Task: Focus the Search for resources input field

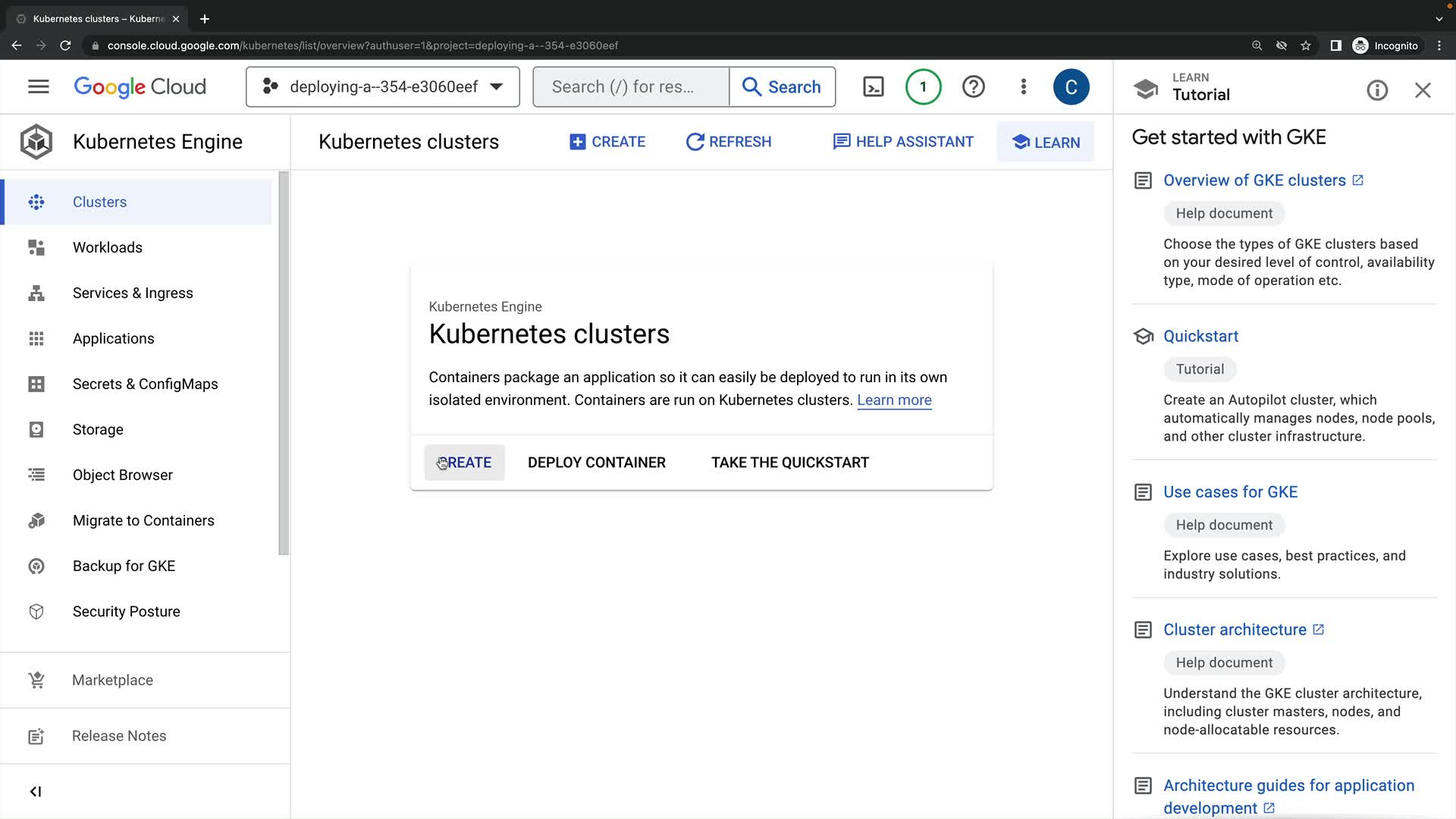Action: point(631,86)
